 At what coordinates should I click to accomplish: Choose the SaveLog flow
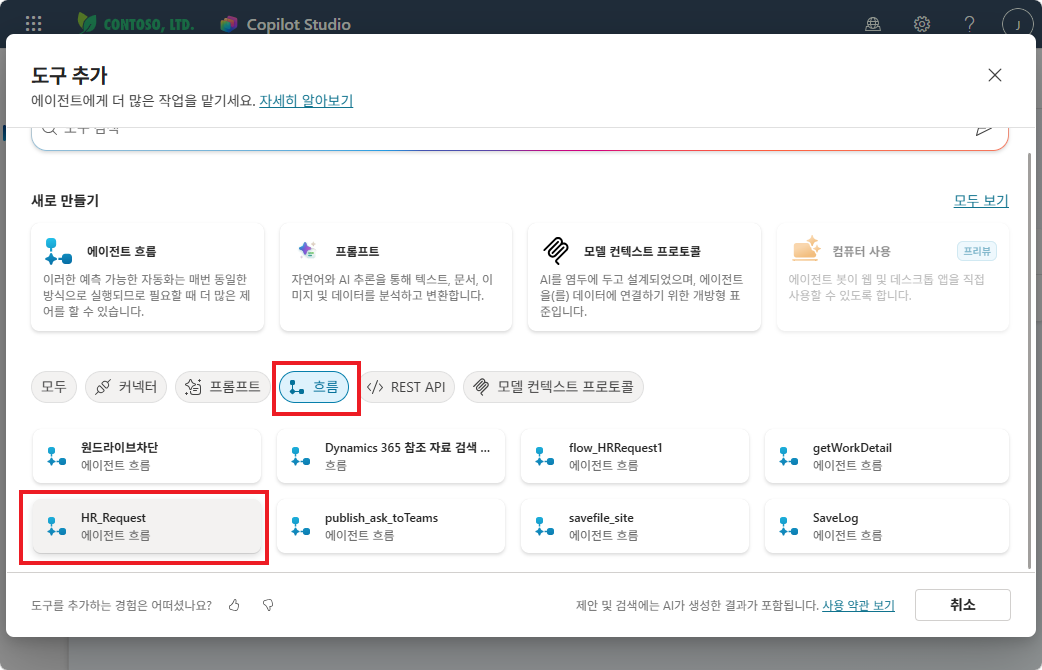[x=886, y=526]
